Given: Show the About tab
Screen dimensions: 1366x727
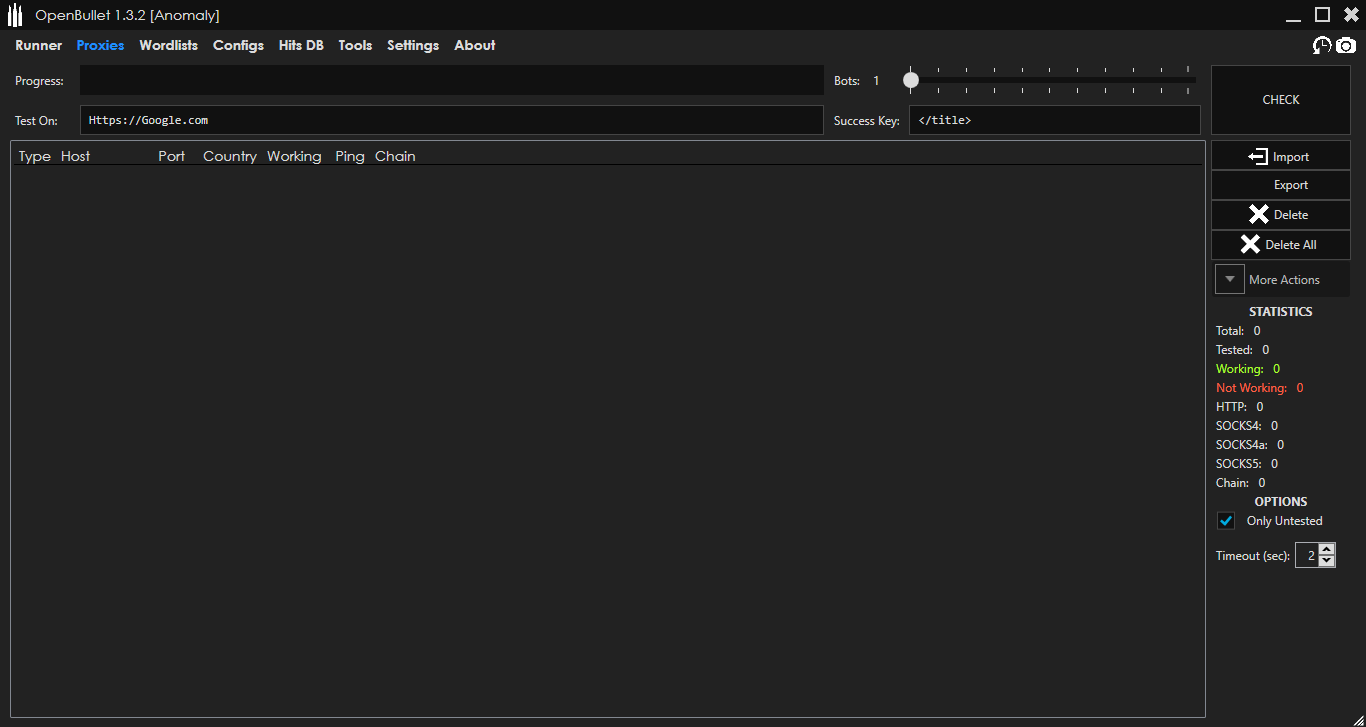Looking at the screenshot, I should point(475,45).
